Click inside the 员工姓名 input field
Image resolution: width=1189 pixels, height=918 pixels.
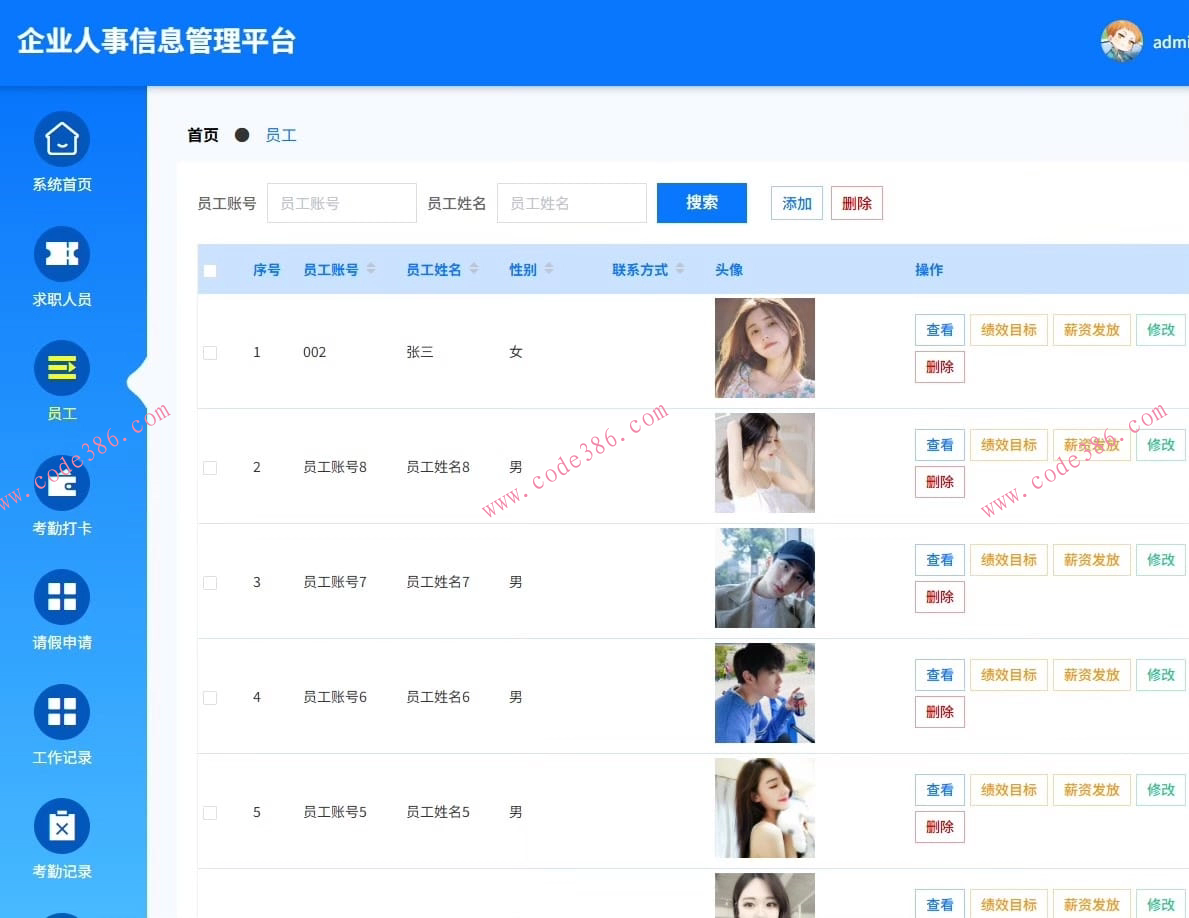pyautogui.click(x=571, y=202)
